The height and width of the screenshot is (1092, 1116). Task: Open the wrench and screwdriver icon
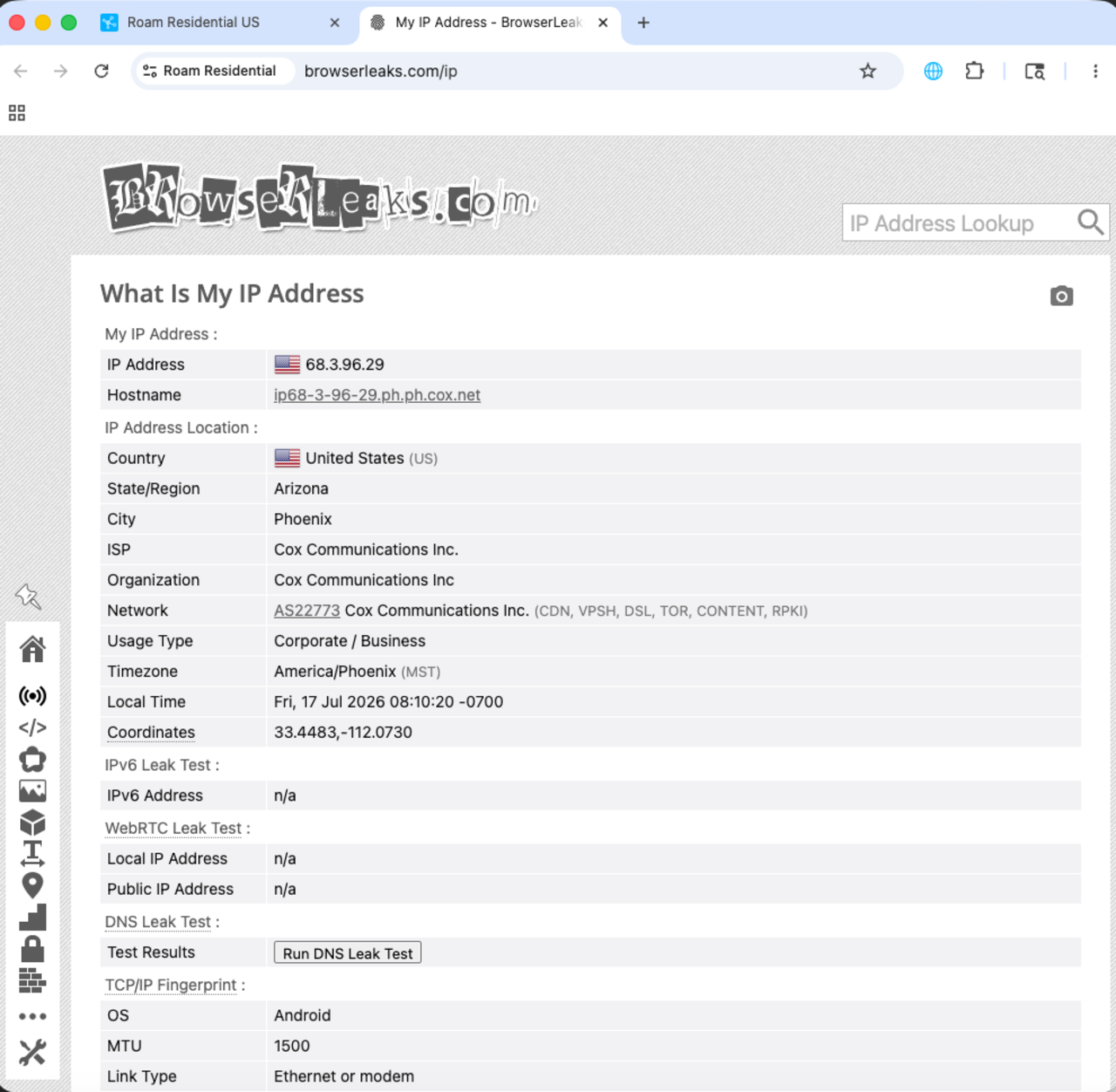pos(32,1052)
